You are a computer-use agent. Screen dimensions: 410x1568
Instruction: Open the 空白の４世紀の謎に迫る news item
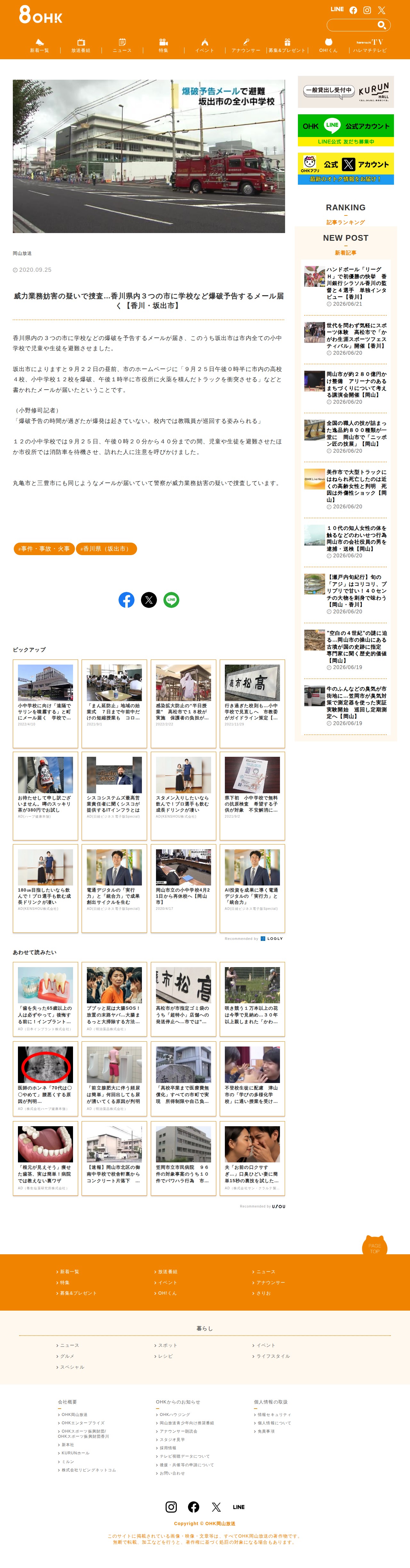(x=345, y=650)
